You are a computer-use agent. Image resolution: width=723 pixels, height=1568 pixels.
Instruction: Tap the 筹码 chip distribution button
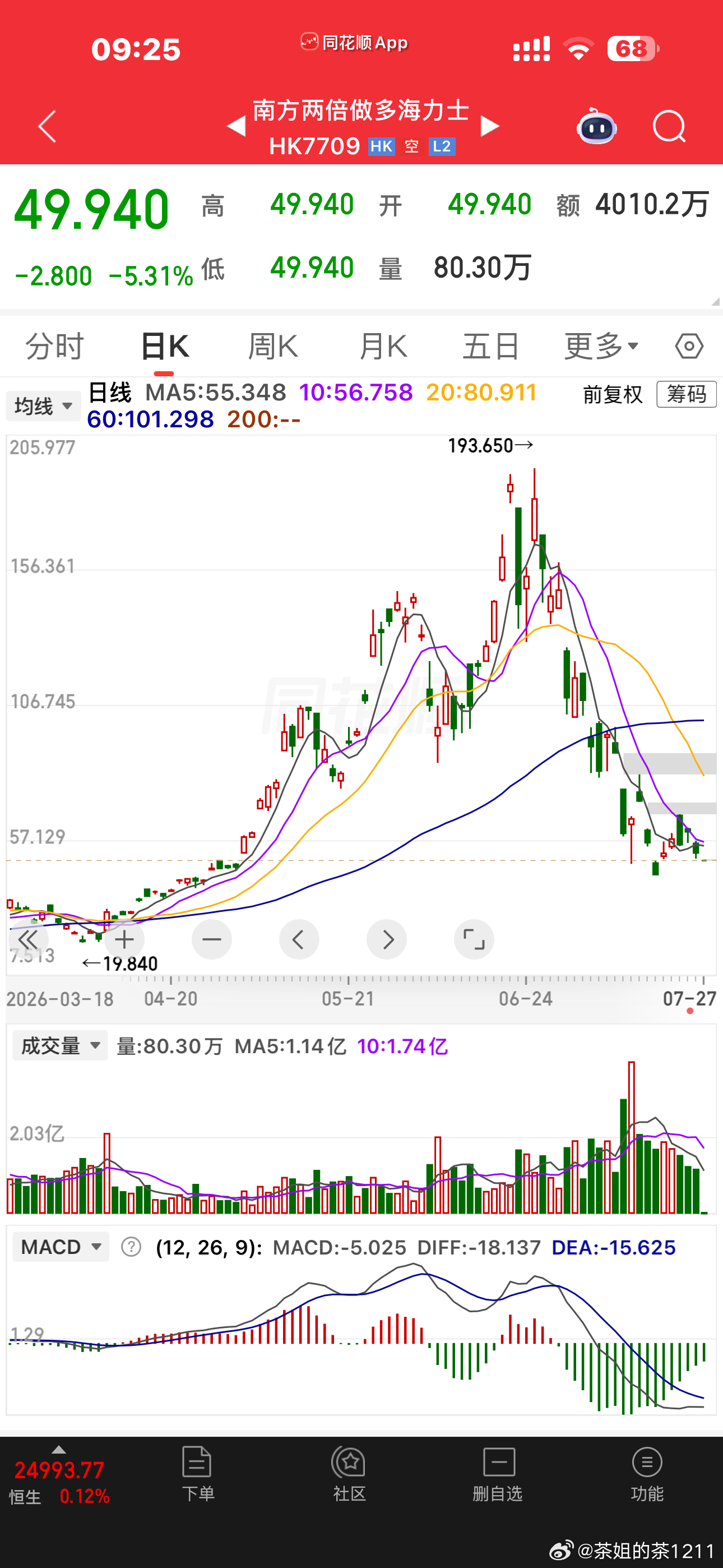coord(687,394)
